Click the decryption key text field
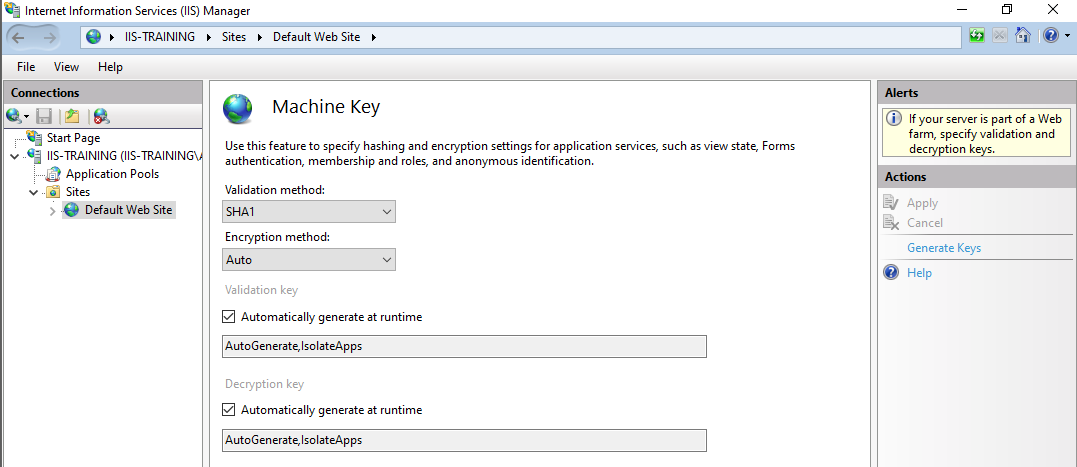 point(464,440)
